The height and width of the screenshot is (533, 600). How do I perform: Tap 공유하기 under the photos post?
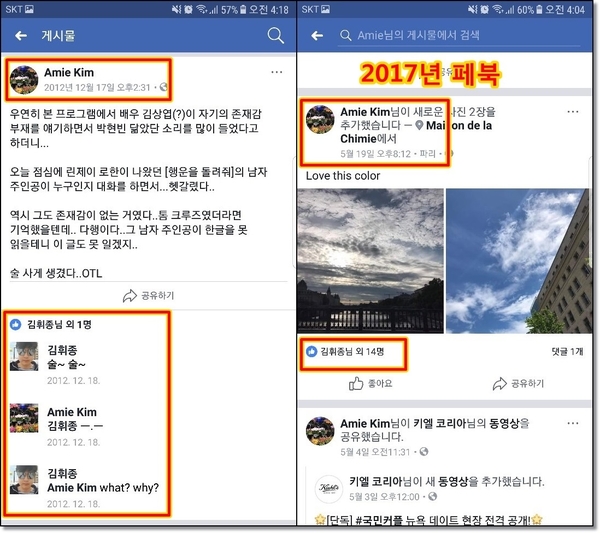click(518, 383)
